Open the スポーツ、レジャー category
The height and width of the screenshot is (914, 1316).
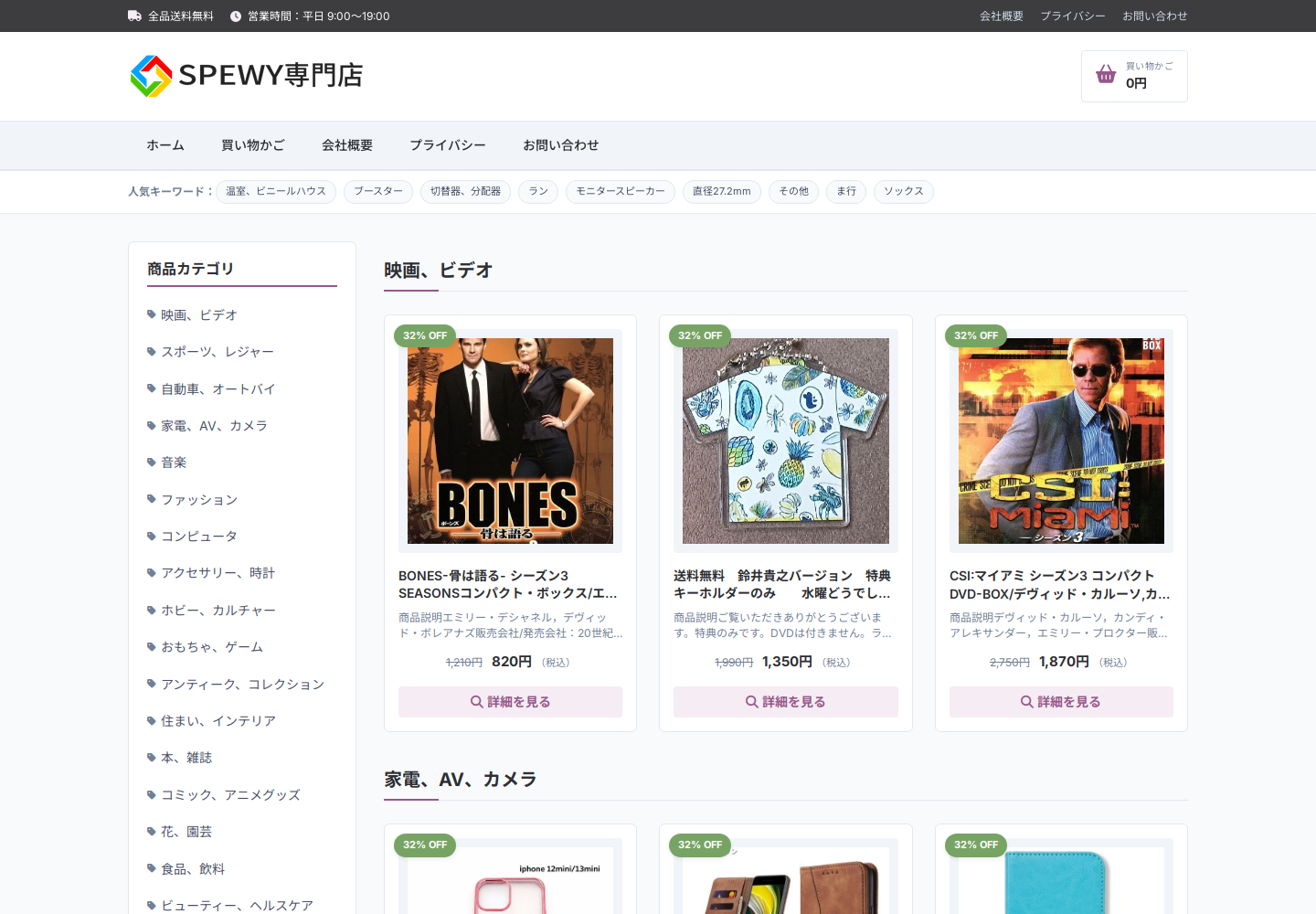tap(218, 352)
